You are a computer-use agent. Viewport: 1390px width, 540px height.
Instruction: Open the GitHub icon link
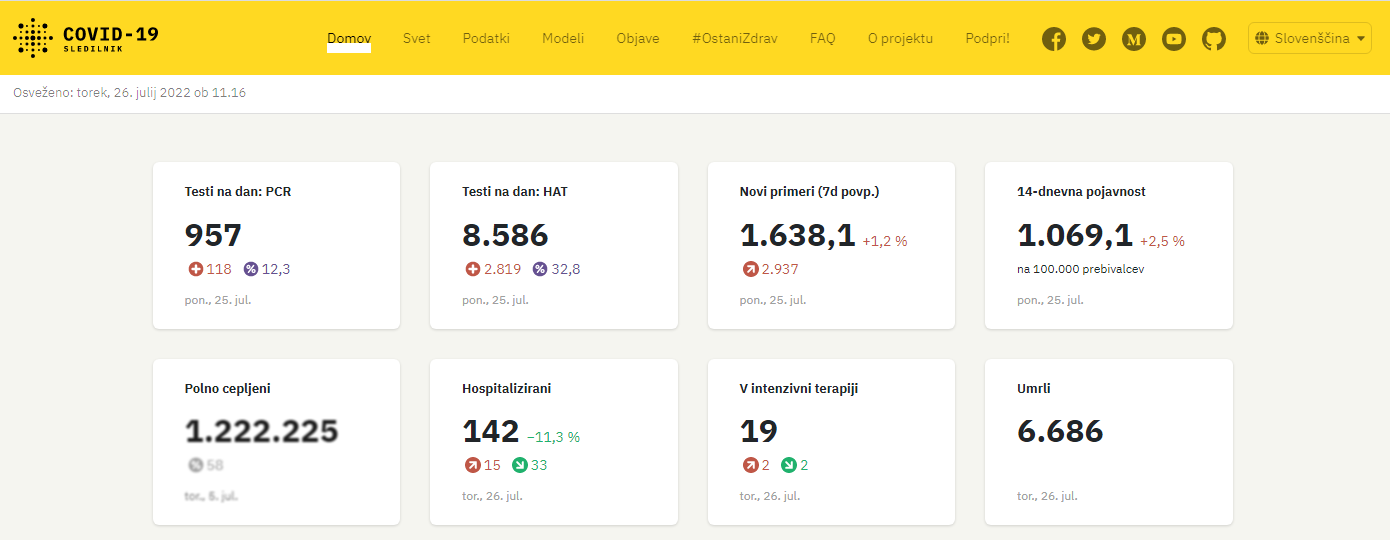pyautogui.click(x=1214, y=39)
